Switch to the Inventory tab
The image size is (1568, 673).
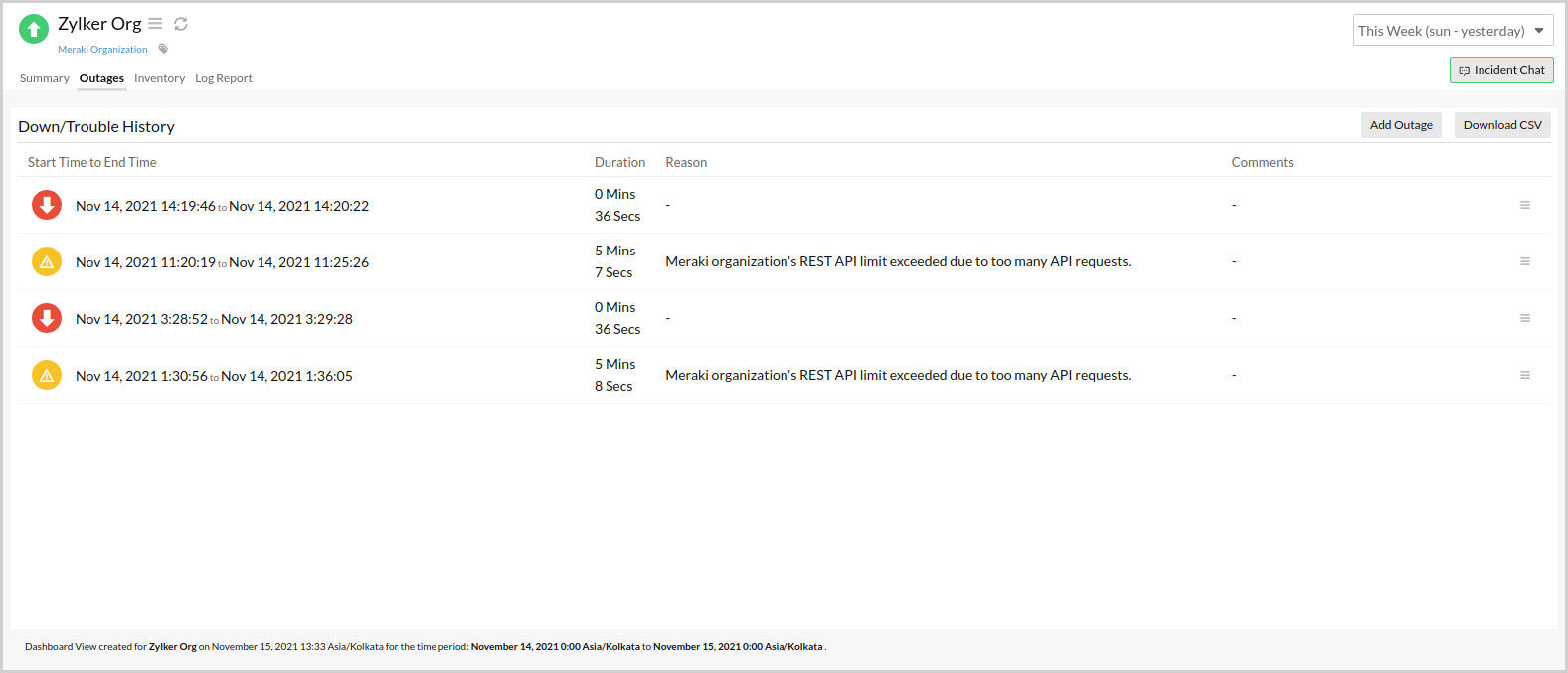click(x=159, y=78)
